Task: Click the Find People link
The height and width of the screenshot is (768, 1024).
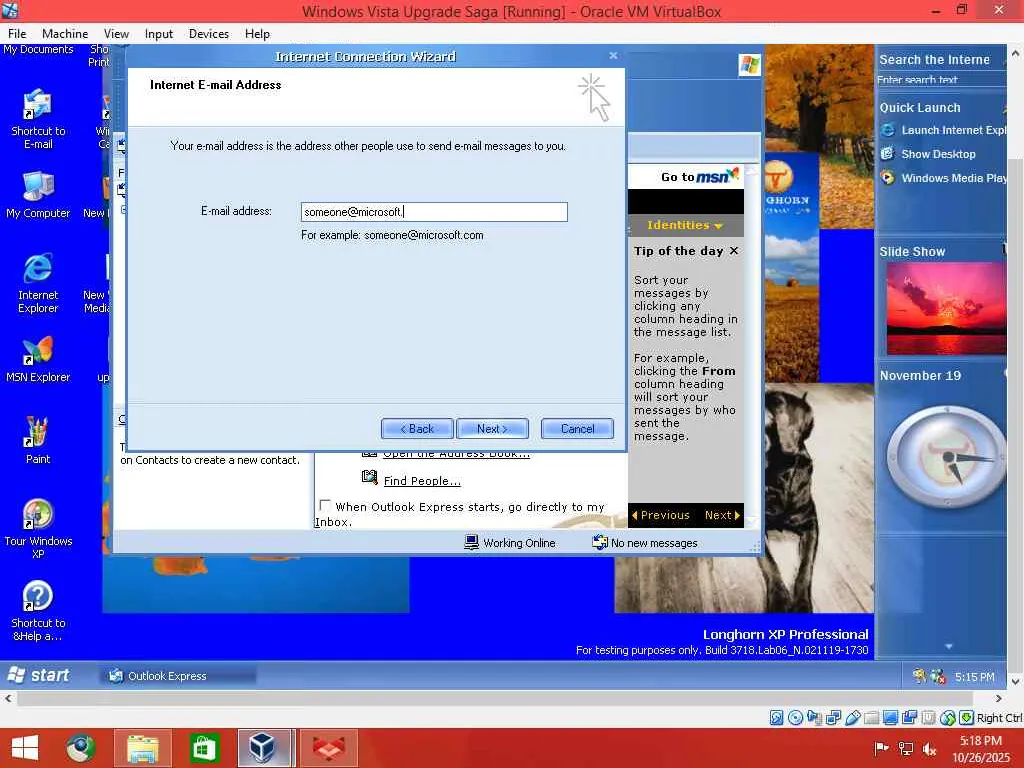Action: [x=422, y=481]
